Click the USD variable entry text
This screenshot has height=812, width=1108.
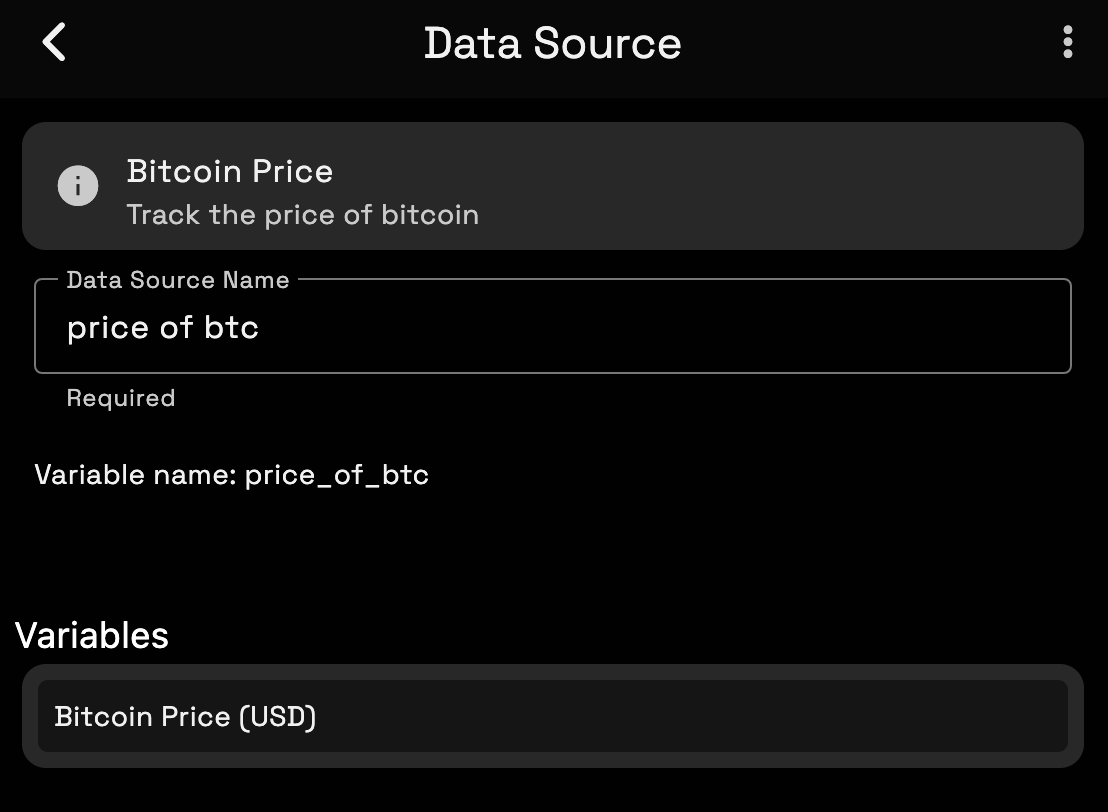(185, 716)
